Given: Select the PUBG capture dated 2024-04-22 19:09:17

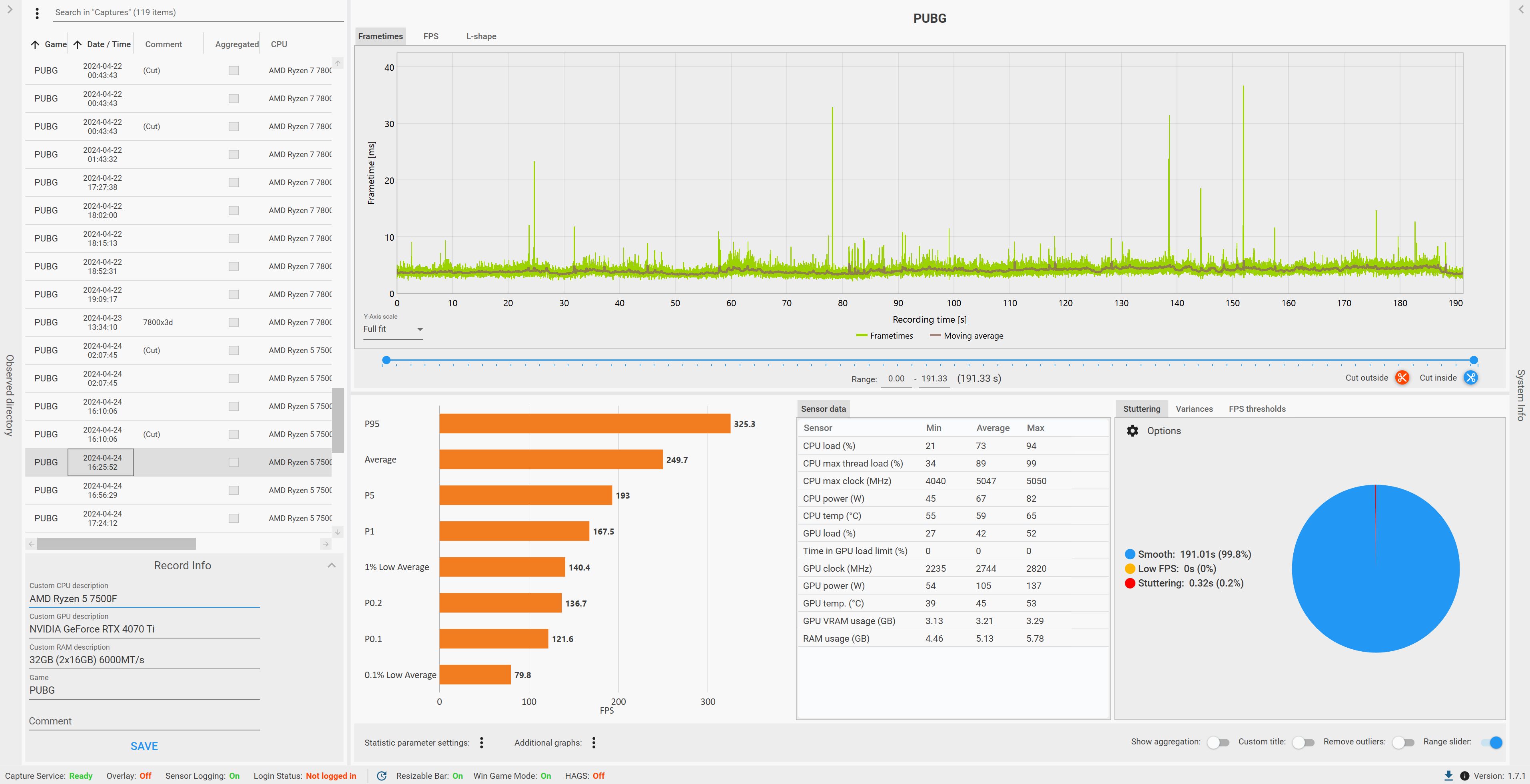Looking at the screenshot, I should click(178, 295).
